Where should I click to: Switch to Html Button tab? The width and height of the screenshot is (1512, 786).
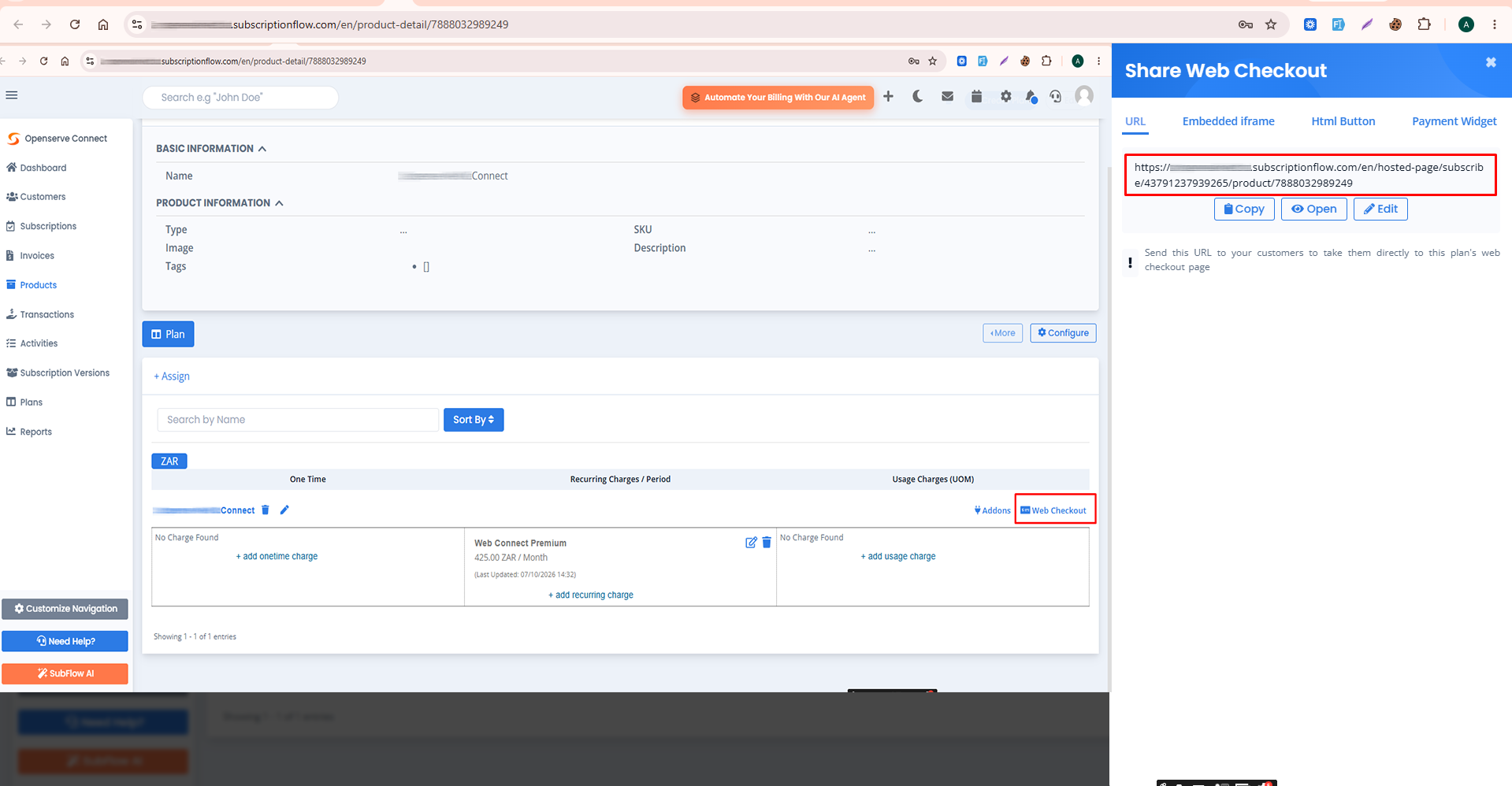tap(1343, 121)
